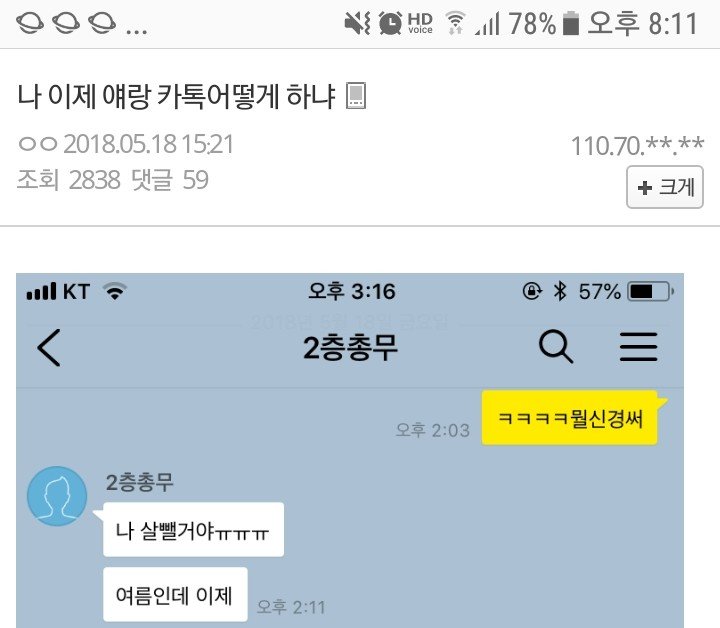This screenshot has height=628, width=720.
Task: Tap the first planet notification icon
Action: click(30, 22)
